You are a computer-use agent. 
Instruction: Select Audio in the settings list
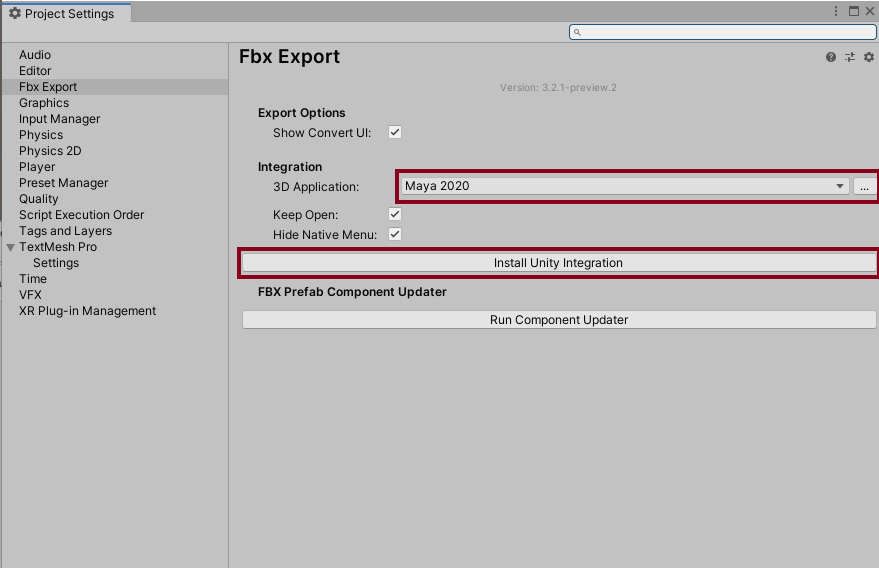point(35,55)
